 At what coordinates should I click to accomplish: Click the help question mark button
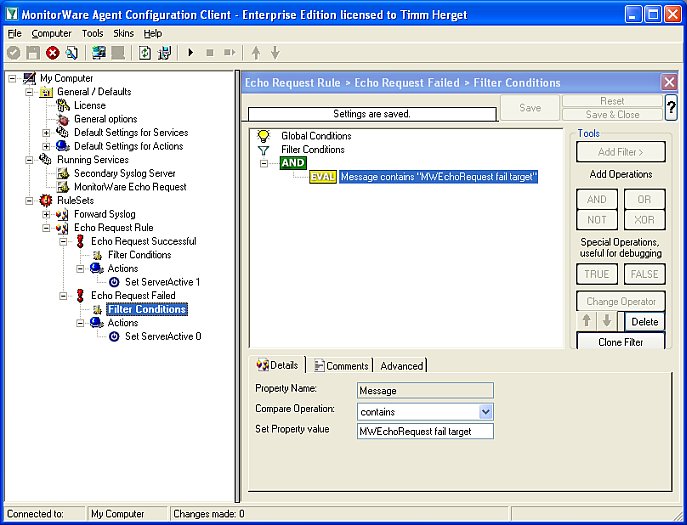coord(671,107)
